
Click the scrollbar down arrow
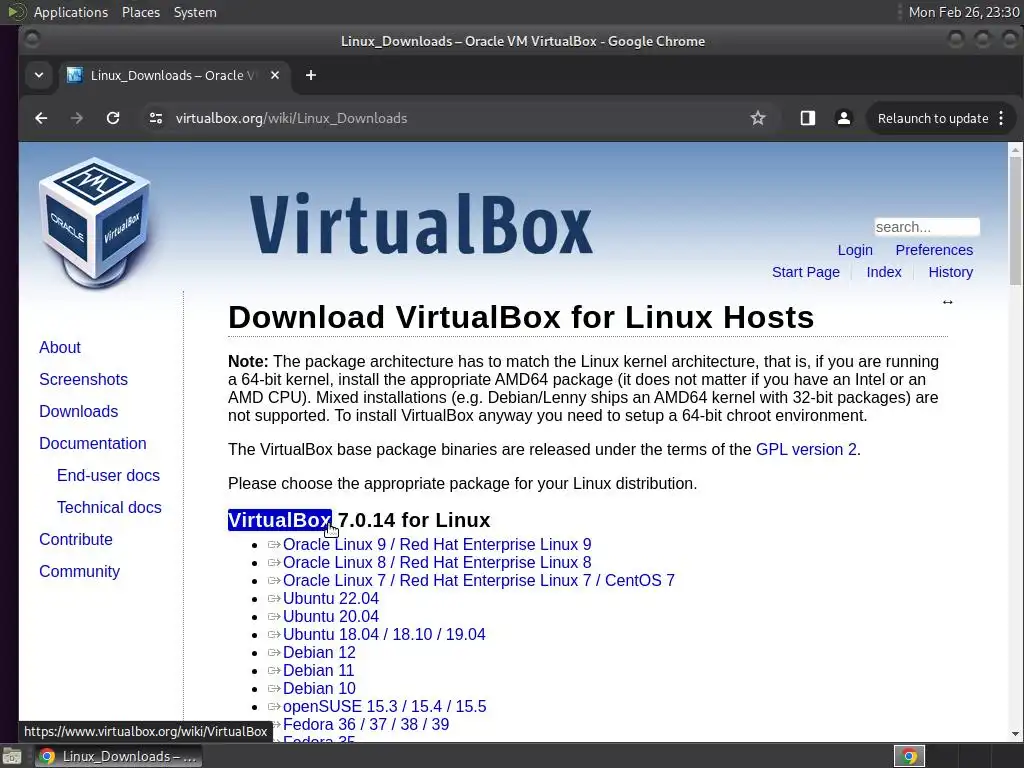(1015, 734)
